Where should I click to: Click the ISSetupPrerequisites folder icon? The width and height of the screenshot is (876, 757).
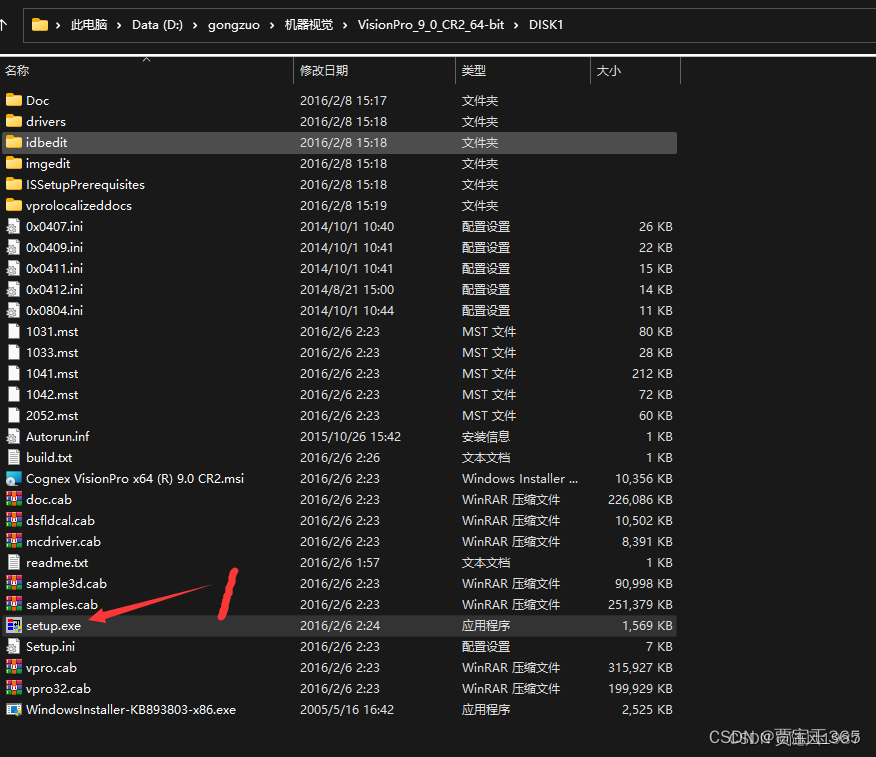(x=13, y=184)
